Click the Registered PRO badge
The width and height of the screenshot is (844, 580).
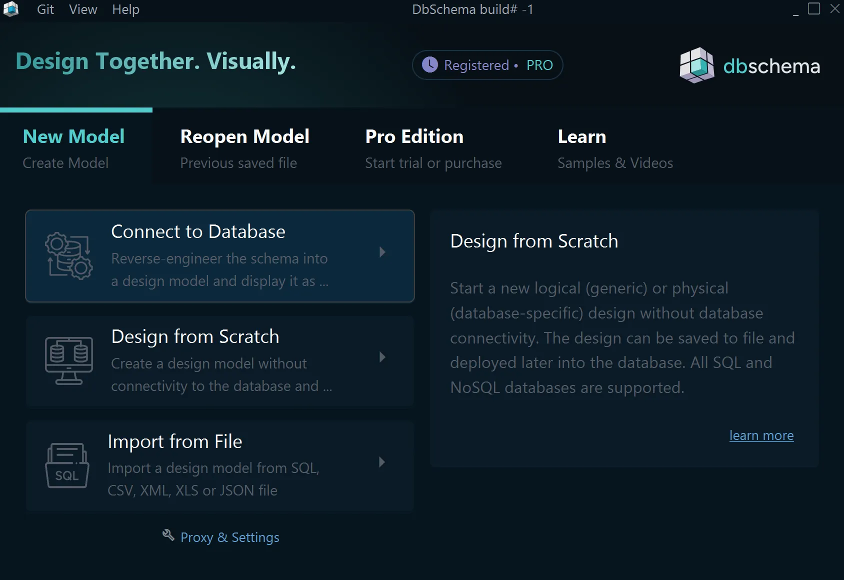tap(487, 64)
